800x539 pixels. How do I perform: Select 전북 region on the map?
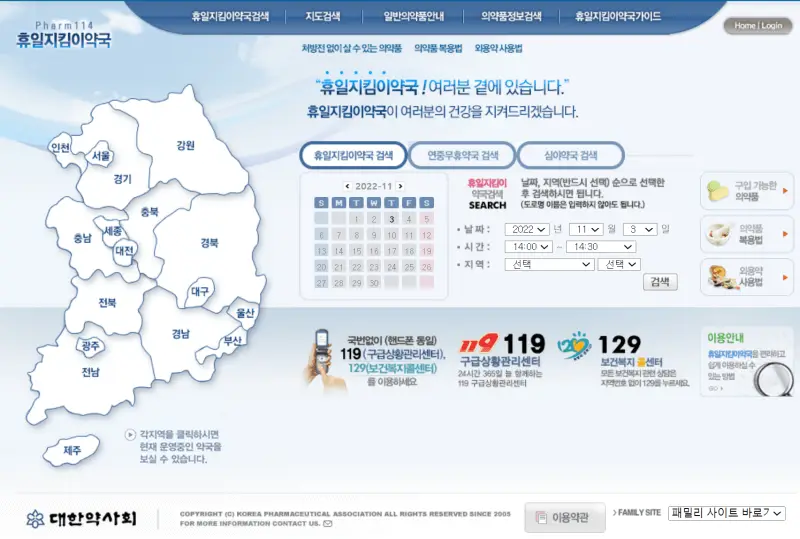[x=107, y=303]
